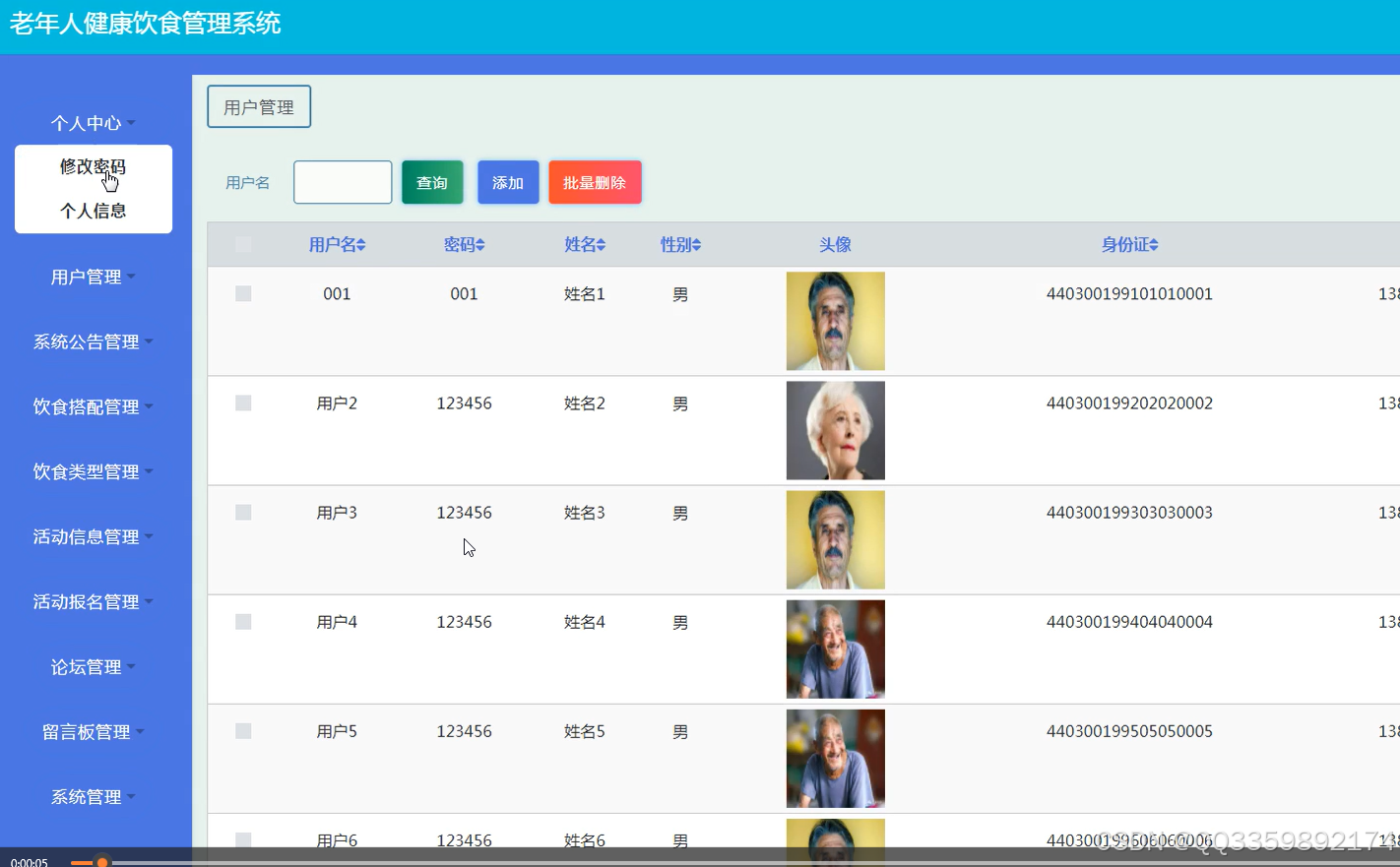This screenshot has width=1400, height=867.
Task: Click the ID number 440300199101010001
Action: point(1129,294)
